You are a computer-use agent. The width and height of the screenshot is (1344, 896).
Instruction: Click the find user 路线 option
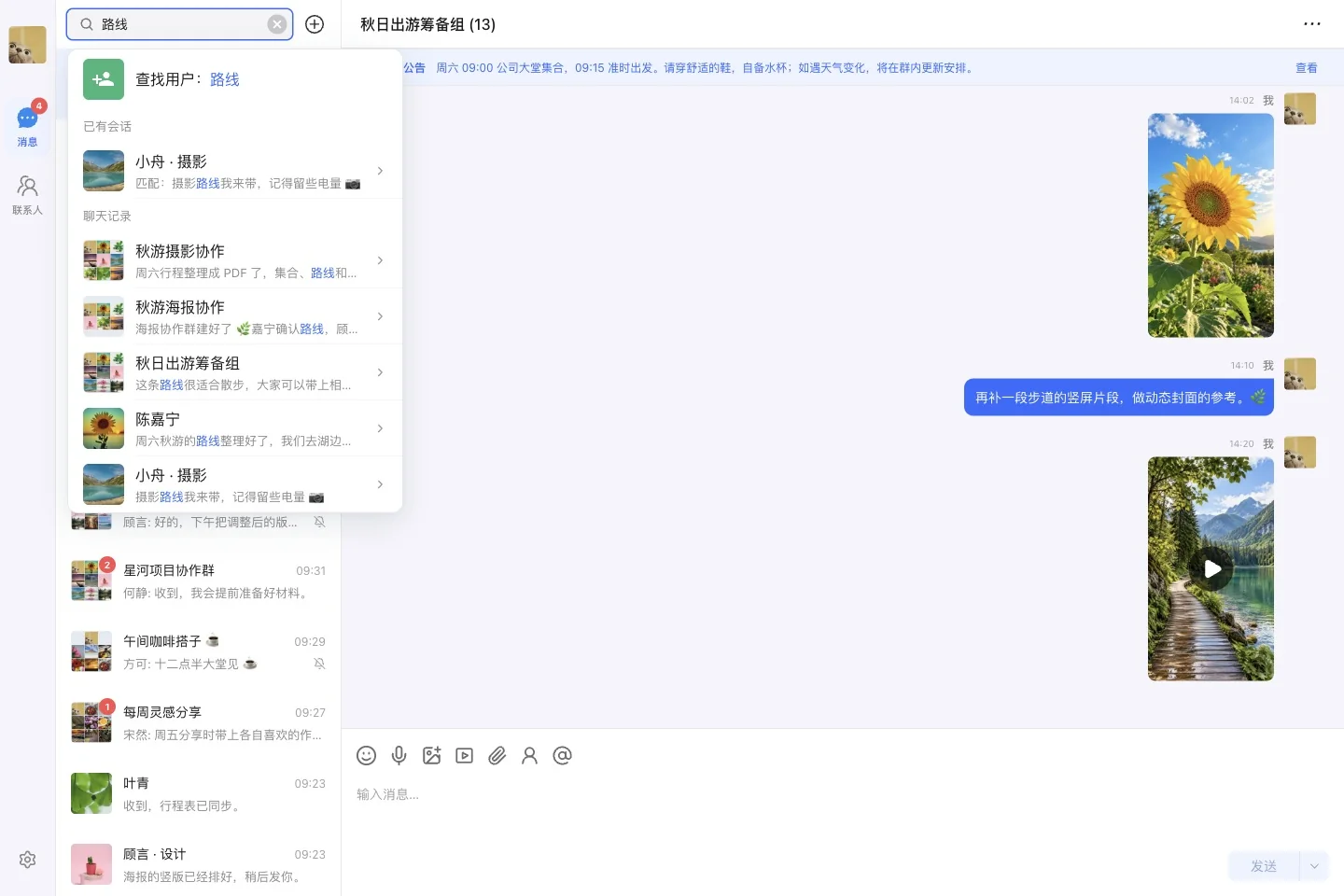235,79
